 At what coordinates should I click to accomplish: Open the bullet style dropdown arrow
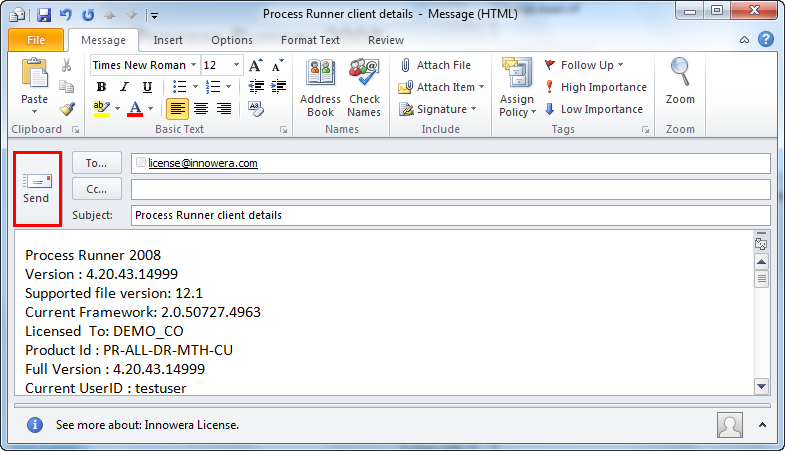195,87
